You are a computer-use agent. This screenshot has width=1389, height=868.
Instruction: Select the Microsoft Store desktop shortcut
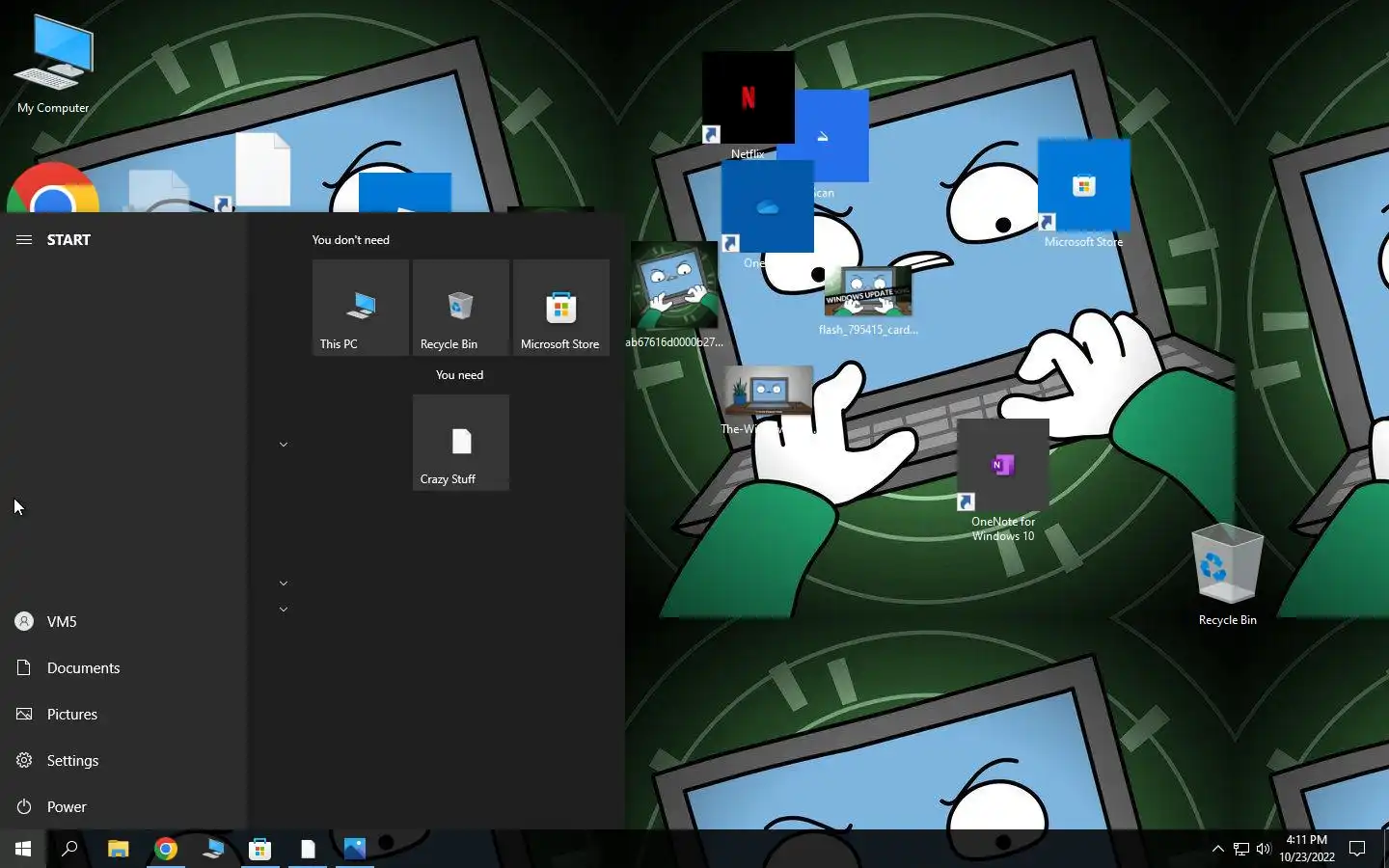pos(1083,193)
